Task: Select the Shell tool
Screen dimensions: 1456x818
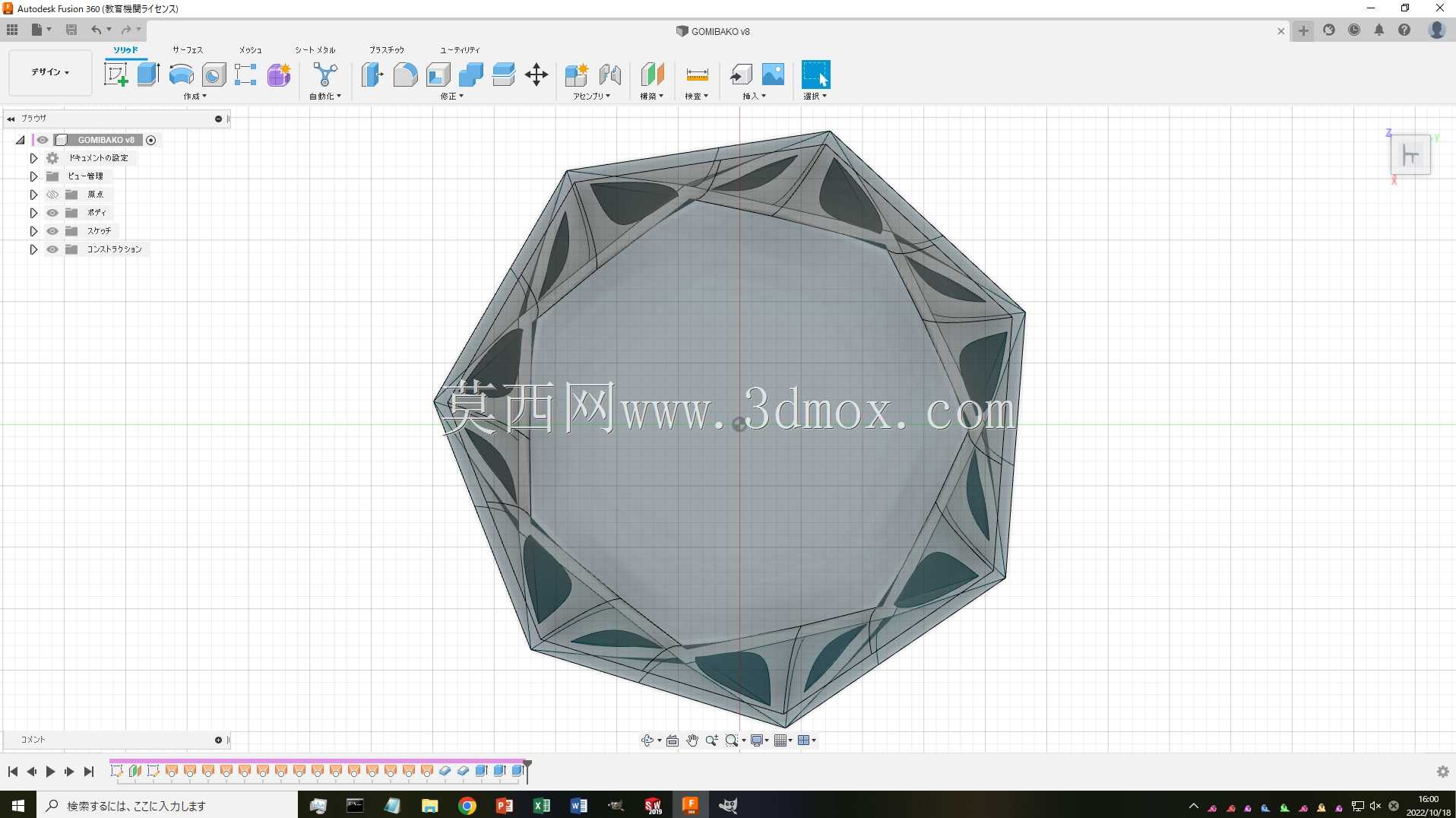Action: (x=438, y=75)
